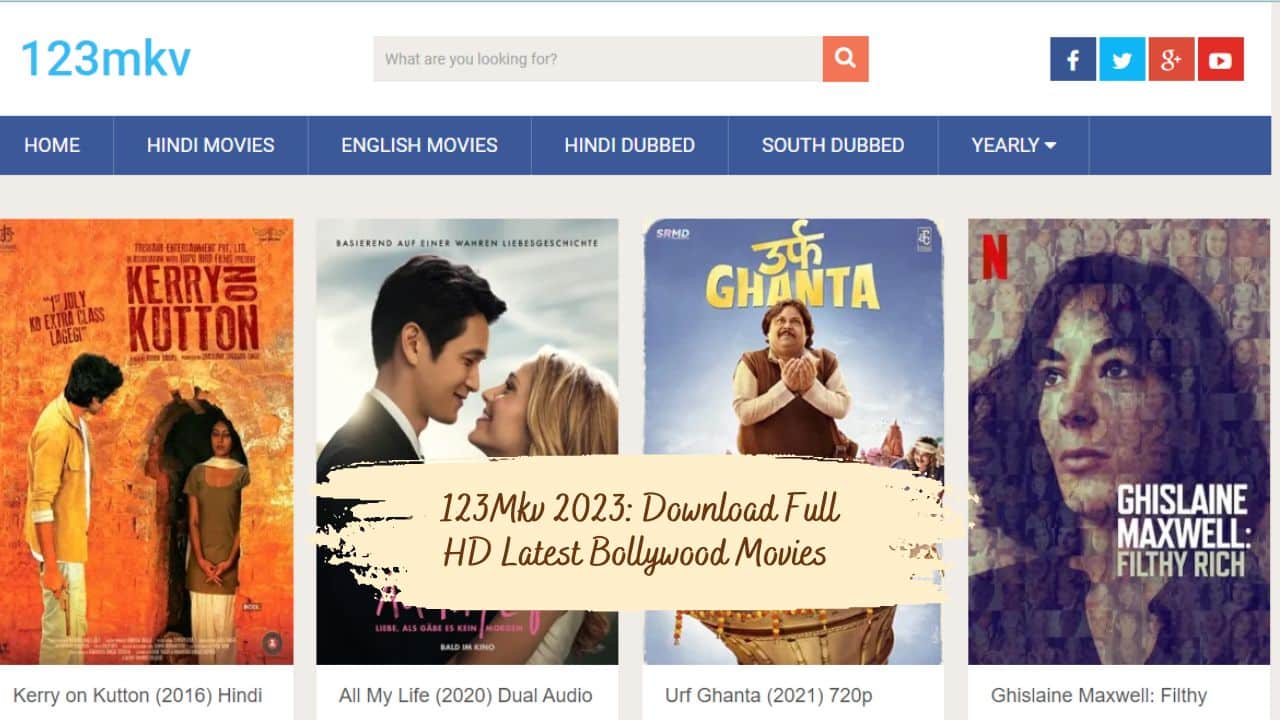This screenshot has height=720, width=1280.
Task: Open the Ghislaine Maxwell Filthy Rich poster
Action: (x=1119, y=441)
